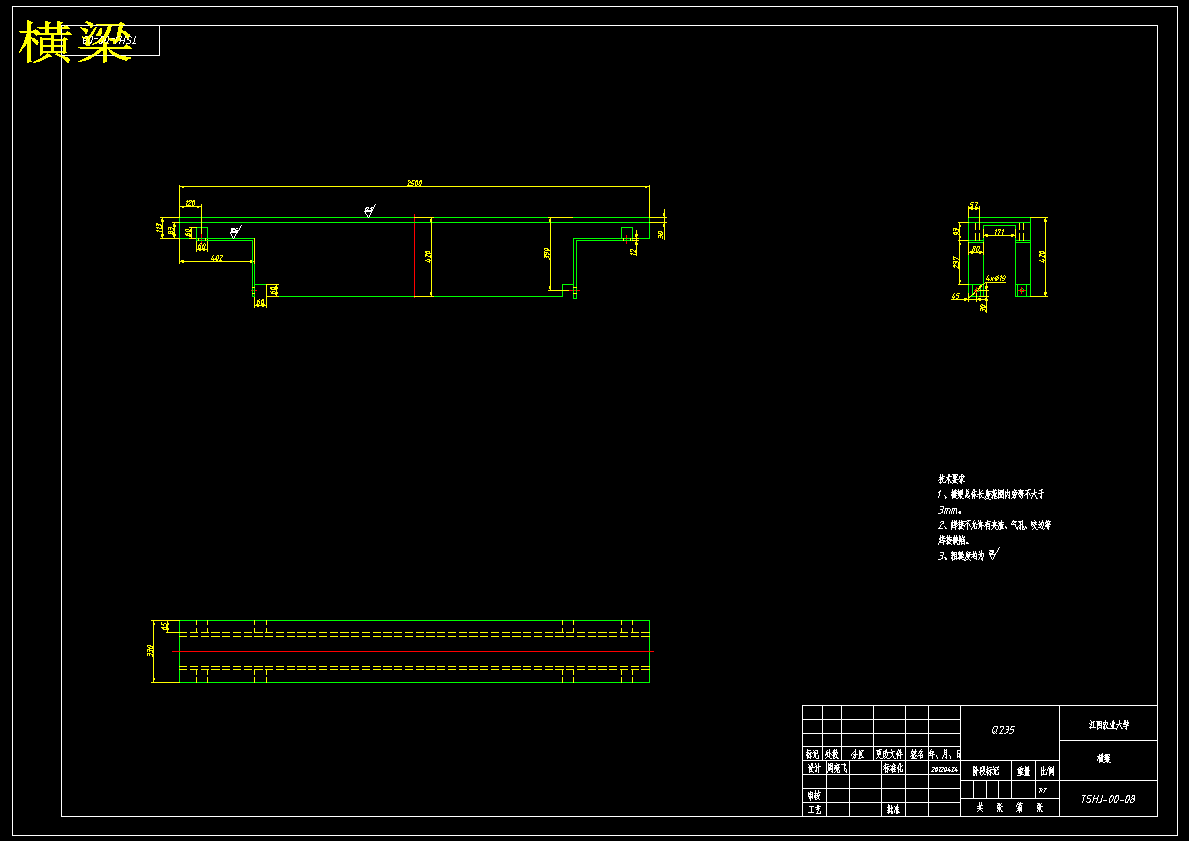Select the 更改文件 header cell
Screen dimensions: 1189x841
coord(889,754)
